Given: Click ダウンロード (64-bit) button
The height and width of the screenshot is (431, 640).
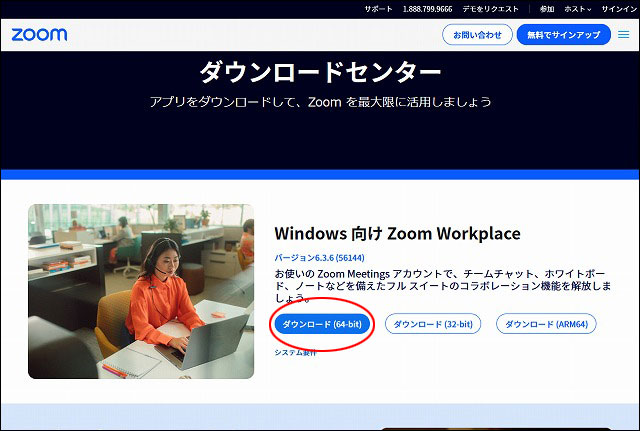Looking at the screenshot, I should 322,324.
